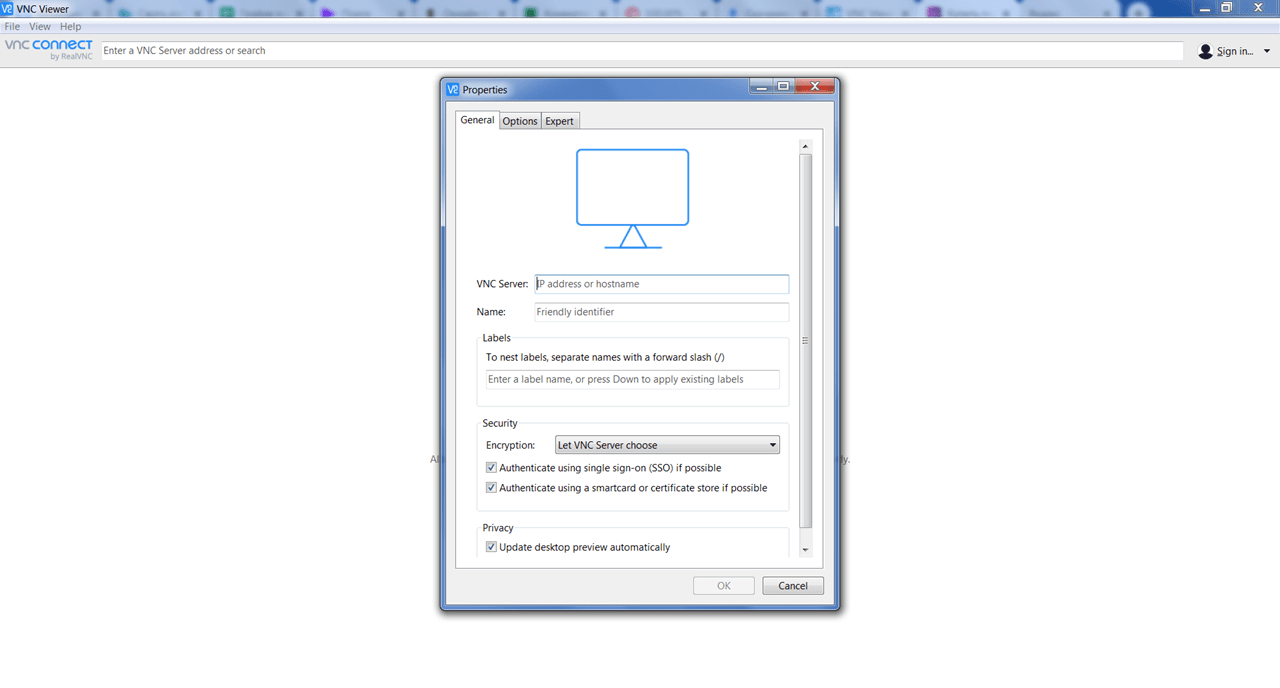Click the scrollbar down arrow in Properties
This screenshot has height=688, width=1280.
tap(806, 549)
